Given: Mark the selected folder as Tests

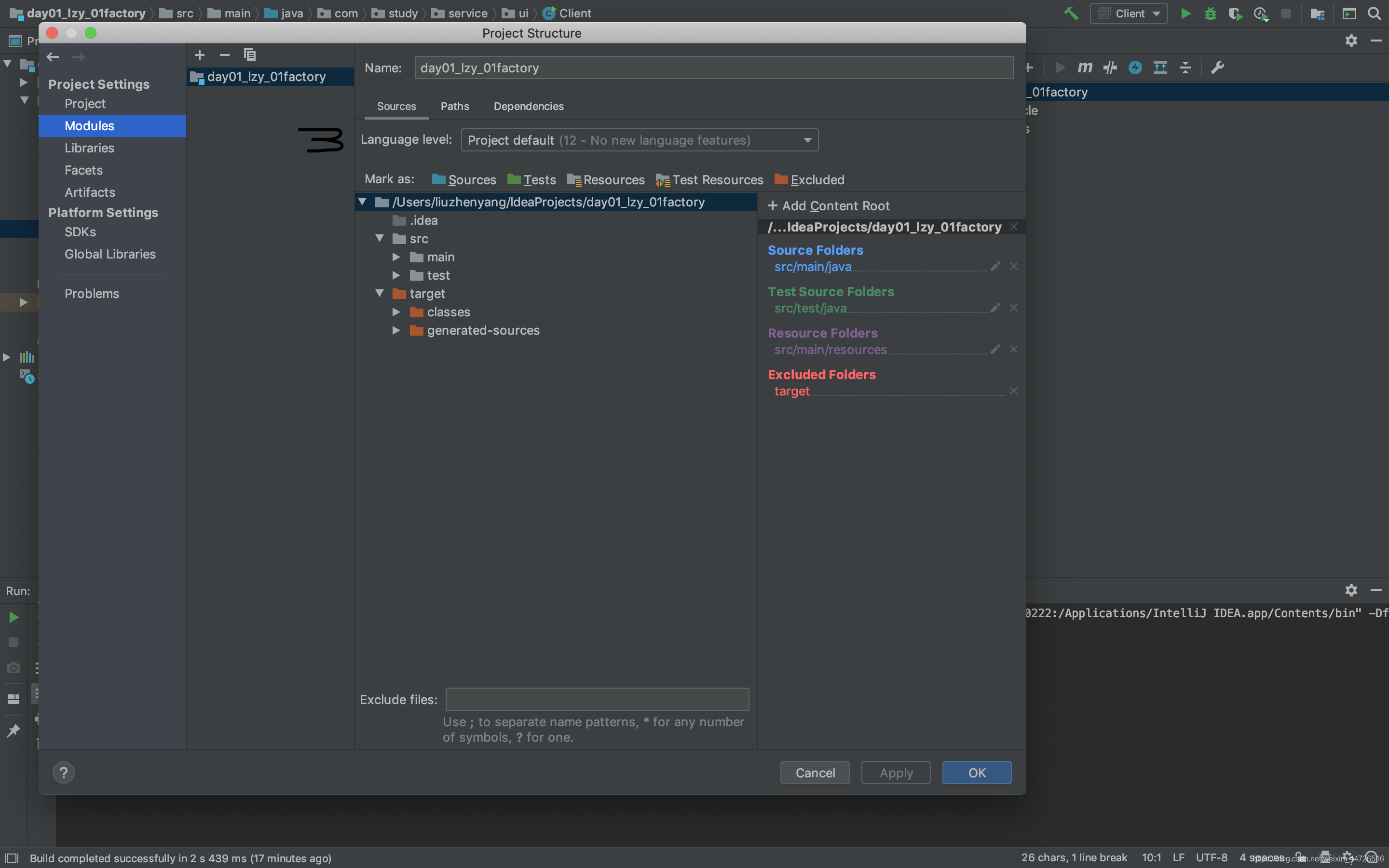Looking at the screenshot, I should [531, 180].
